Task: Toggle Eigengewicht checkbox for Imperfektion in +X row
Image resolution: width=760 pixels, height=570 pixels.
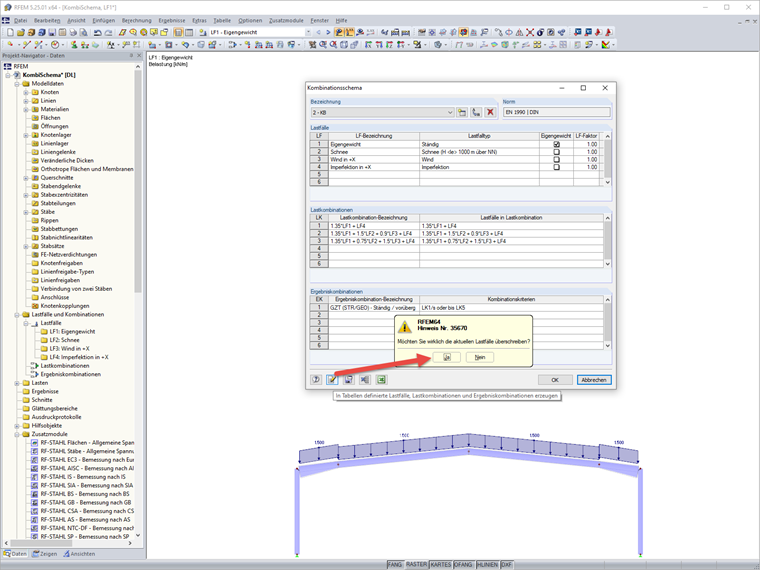Action: tap(556, 167)
